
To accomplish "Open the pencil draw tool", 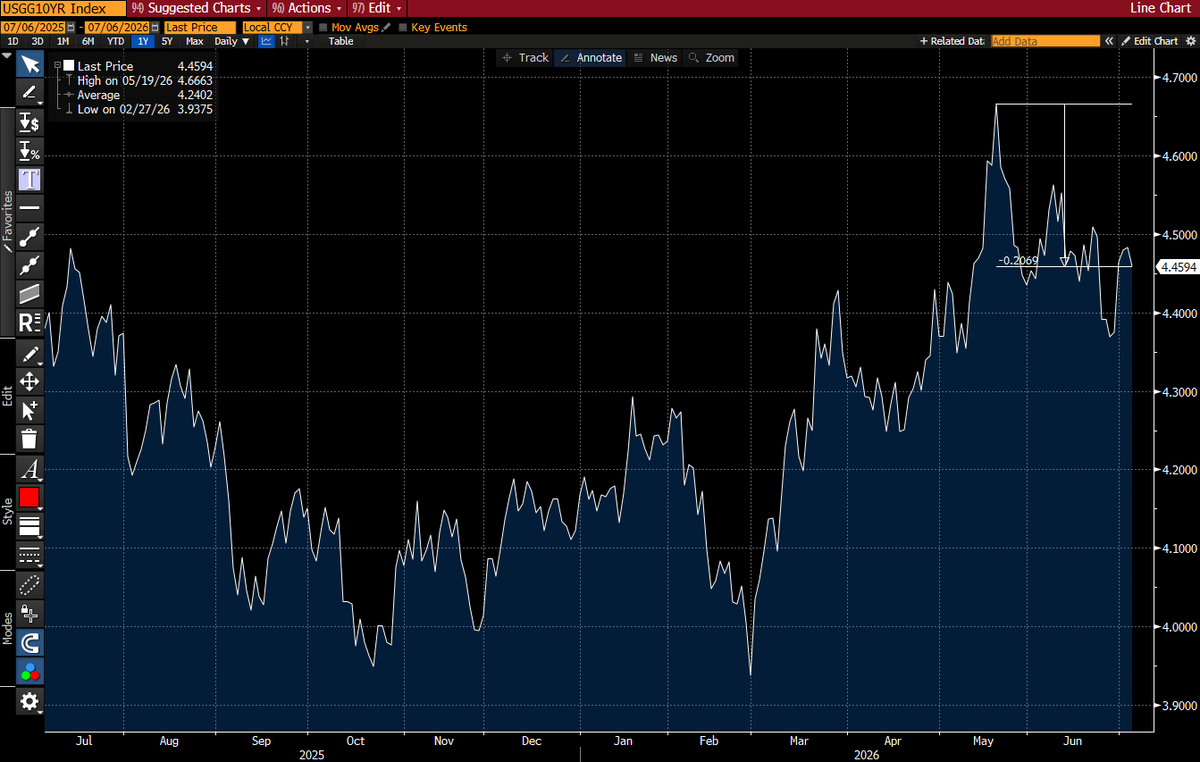I will click(30, 94).
